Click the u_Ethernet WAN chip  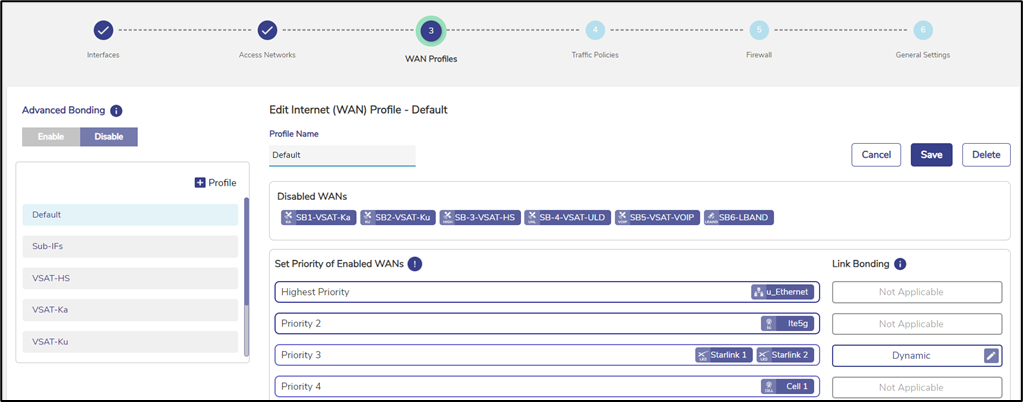[x=783, y=292]
